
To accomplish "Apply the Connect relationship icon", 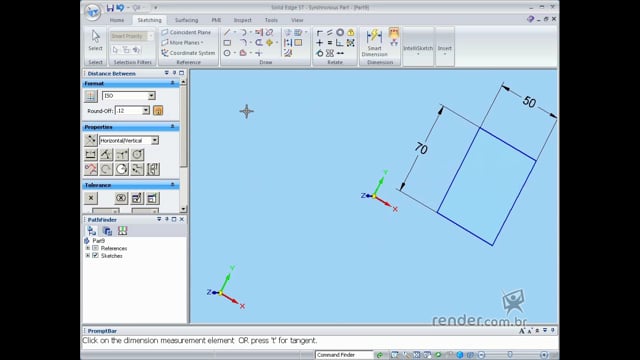I will [320, 32].
